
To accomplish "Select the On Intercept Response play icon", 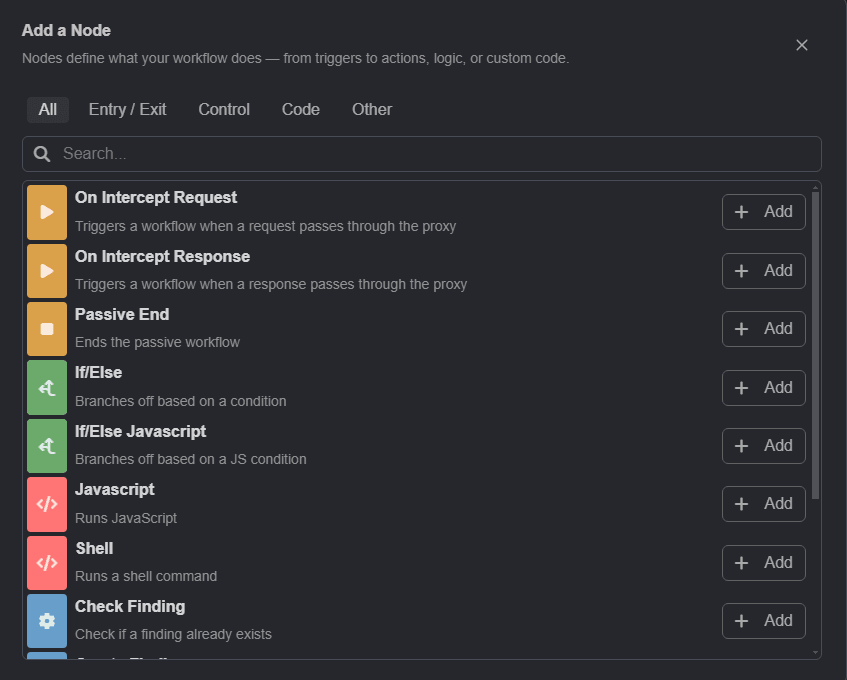I will tap(47, 270).
